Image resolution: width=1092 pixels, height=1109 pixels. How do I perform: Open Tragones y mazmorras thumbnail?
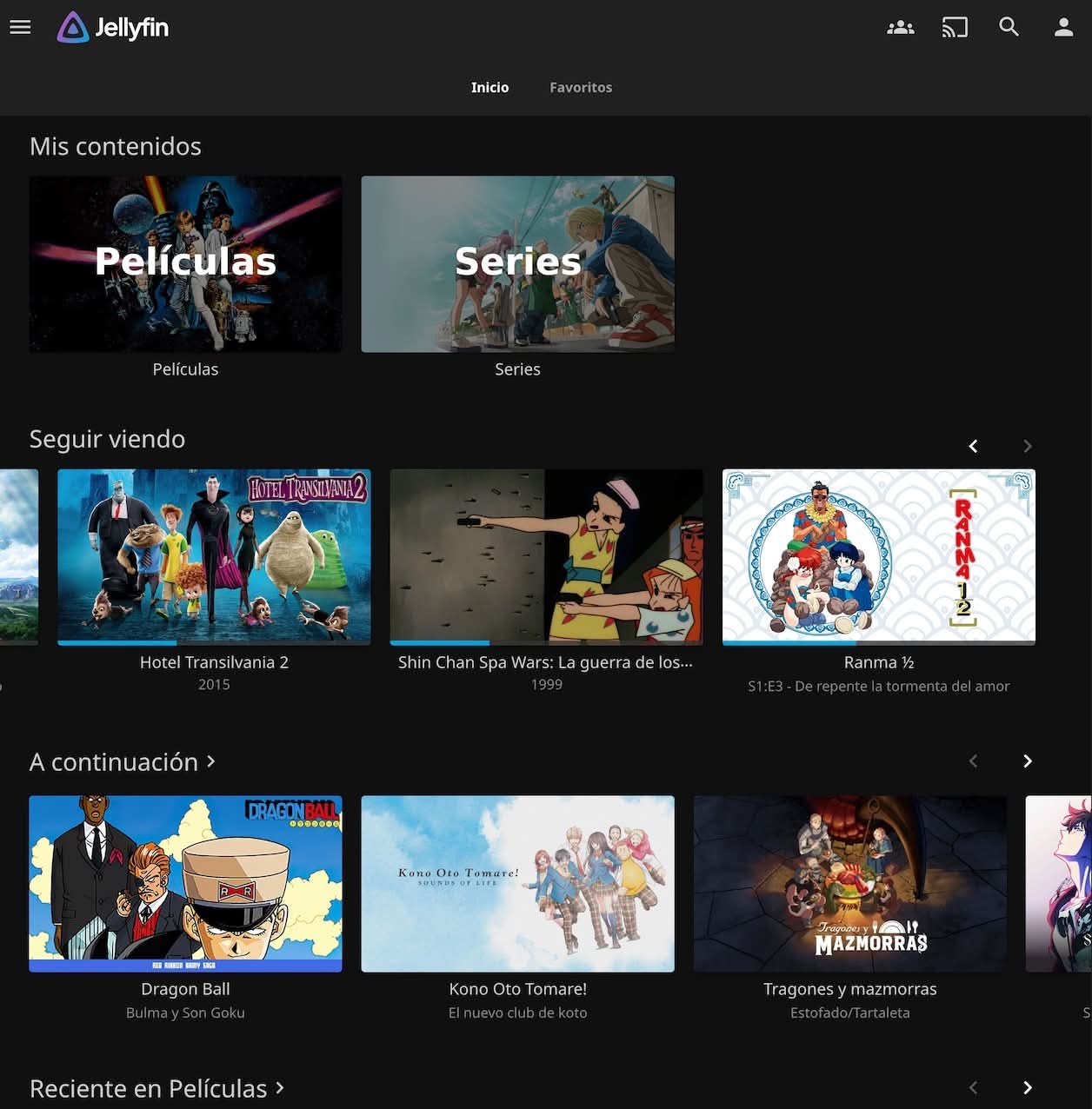click(x=849, y=883)
